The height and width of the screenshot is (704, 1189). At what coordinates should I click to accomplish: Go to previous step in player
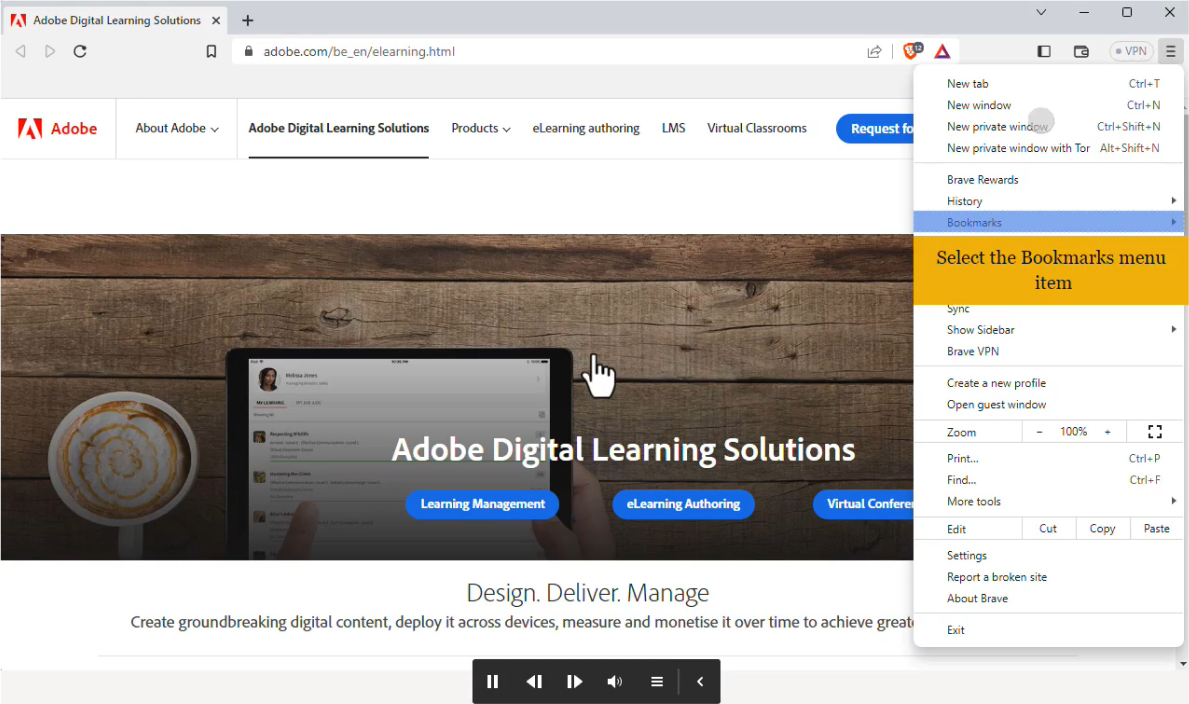(534, 681)
